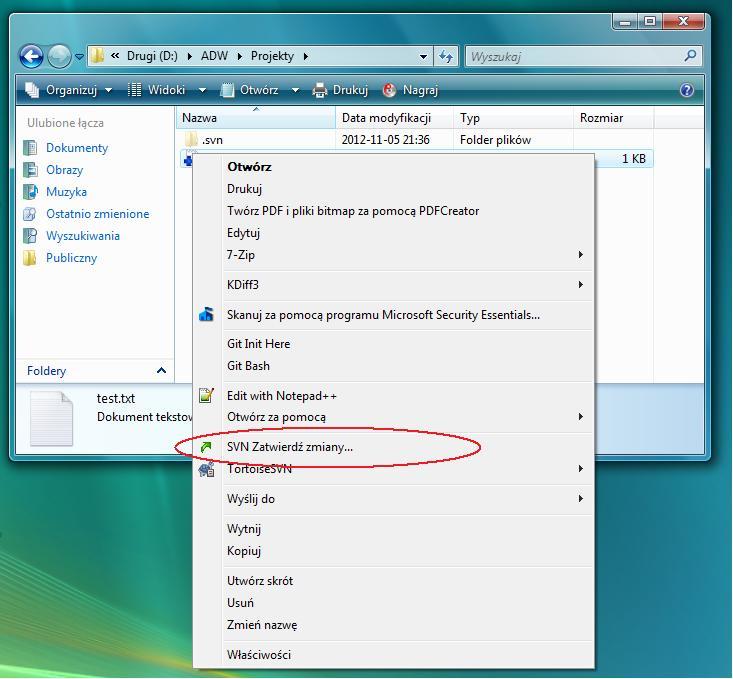Collapse the Foldery panel chevron

click(161, 371)
